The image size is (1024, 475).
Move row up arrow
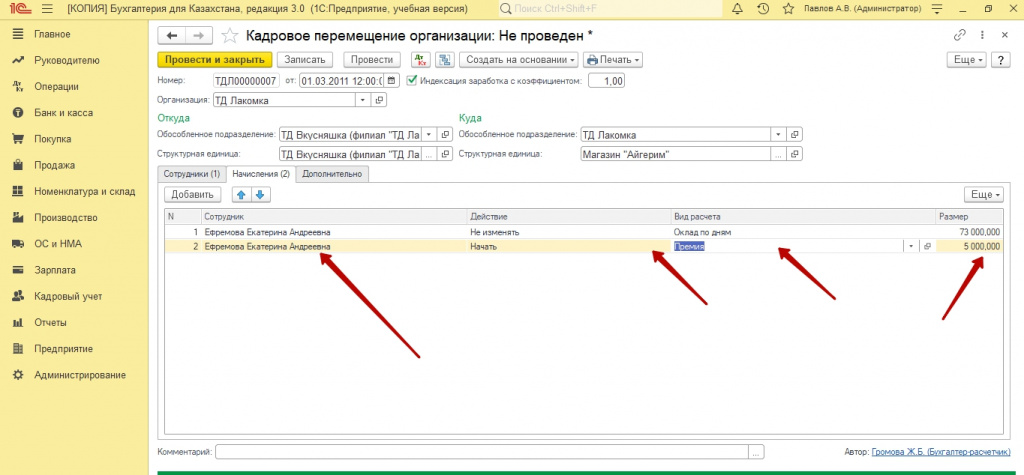pyautogui.click(x=242, y=194)
